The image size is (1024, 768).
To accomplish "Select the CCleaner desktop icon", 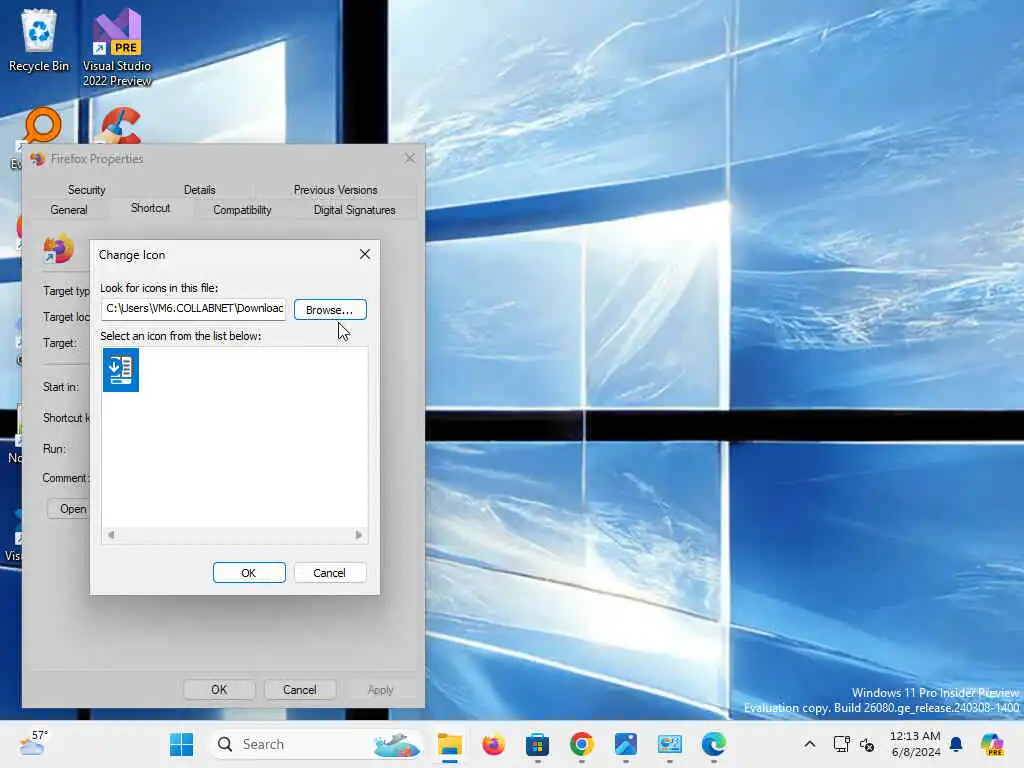I will 121,126.
